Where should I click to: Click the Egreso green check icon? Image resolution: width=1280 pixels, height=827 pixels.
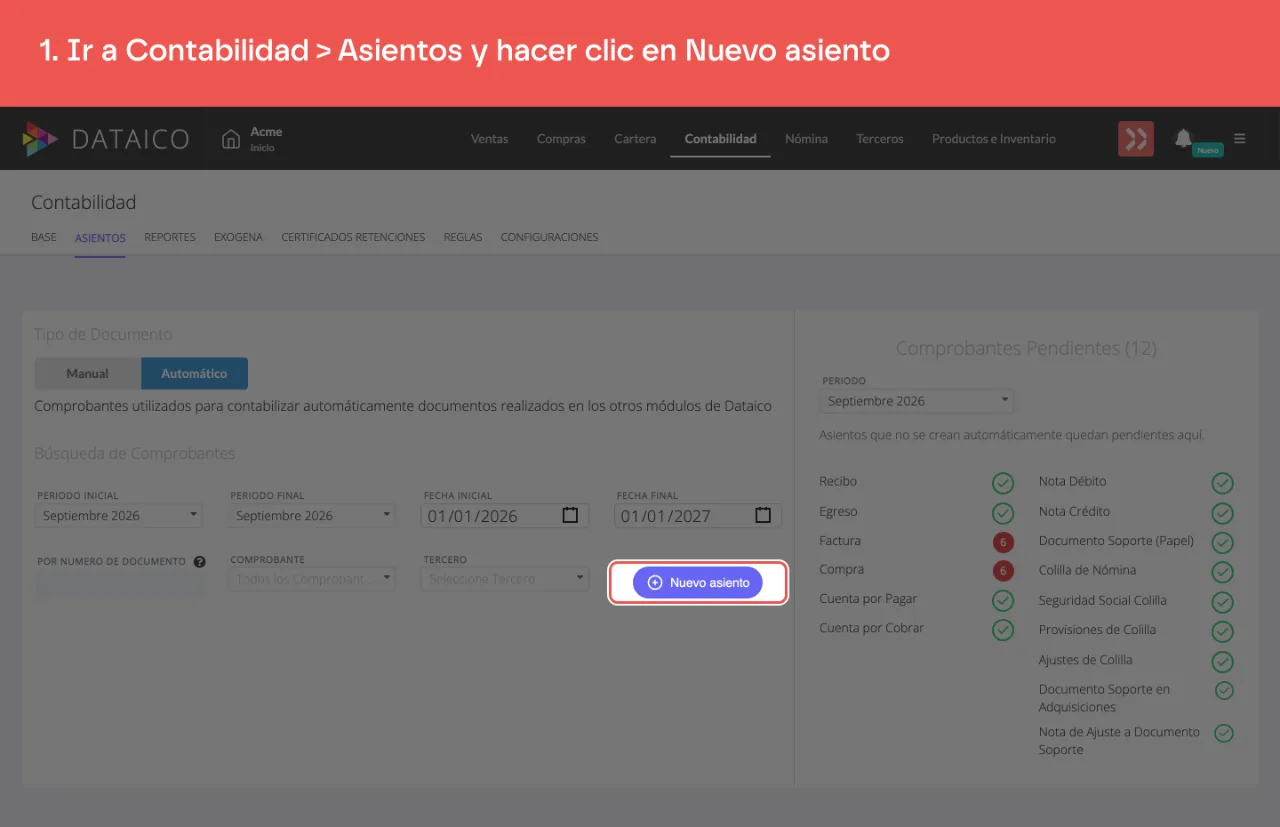click(1003, 514)
